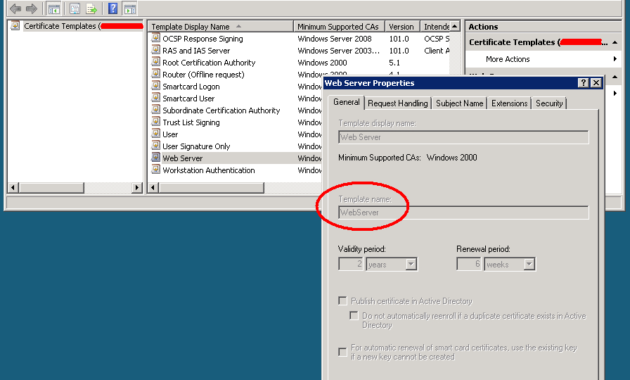This screenshot has height=380, width=630.
Task: Click the Certificate Templates tree node icon
Action: pyautogui.click(x=15, y=26)
